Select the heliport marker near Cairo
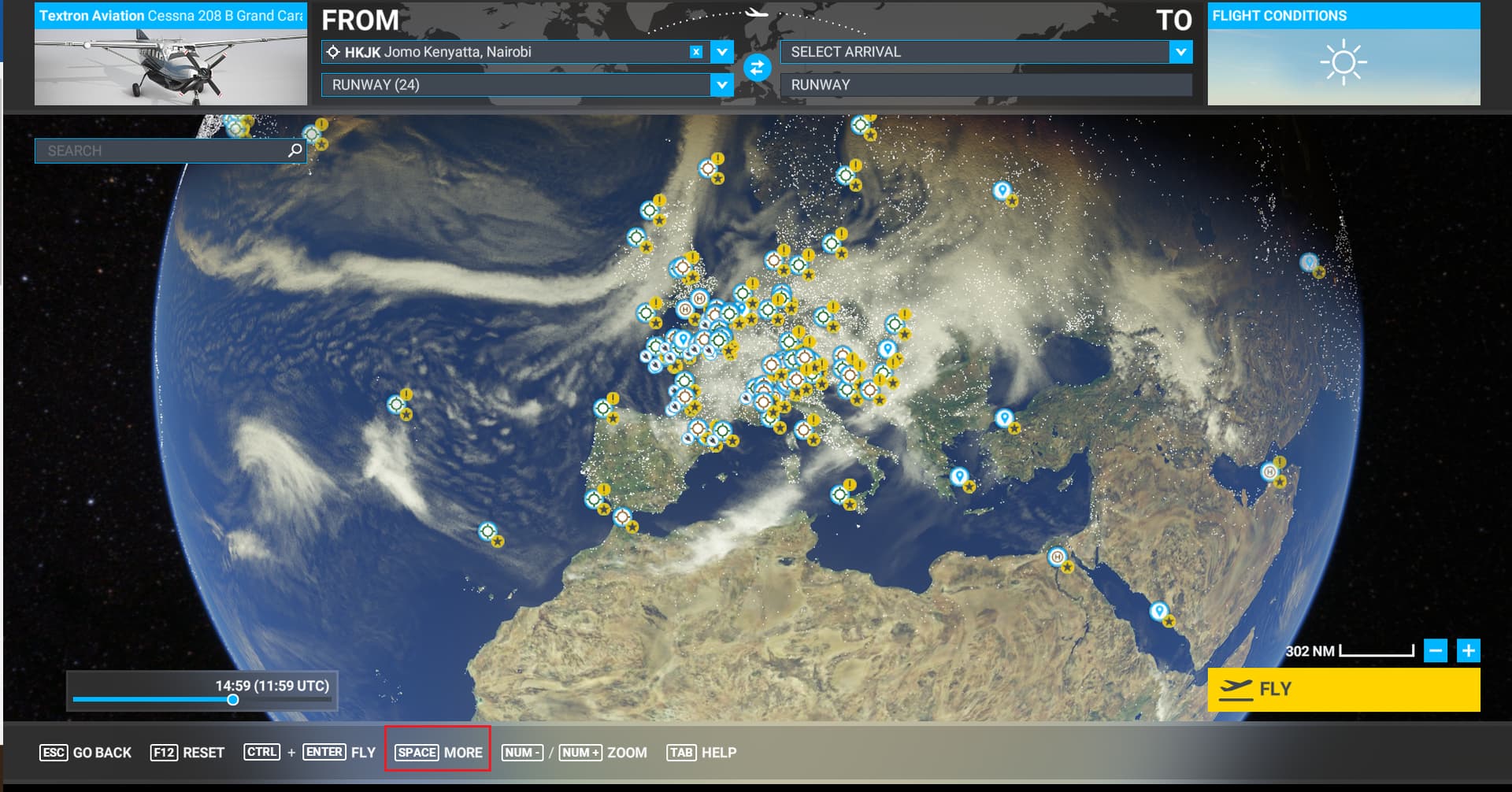Image resolution: width=1512 pixels, height=792 pixels. (1057, 557)
